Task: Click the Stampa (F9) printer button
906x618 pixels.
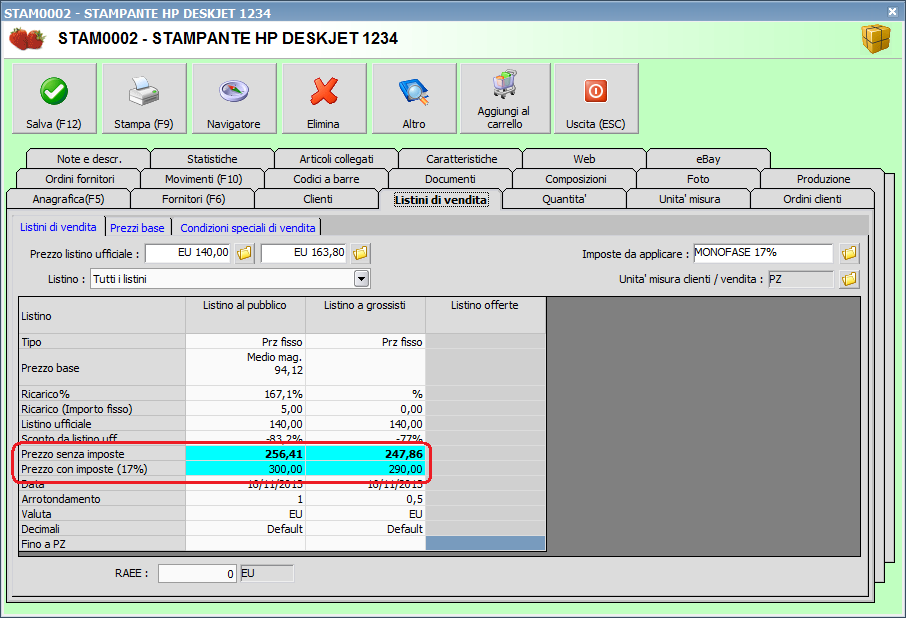Action: pyautogui.click(x=144, y=99)
